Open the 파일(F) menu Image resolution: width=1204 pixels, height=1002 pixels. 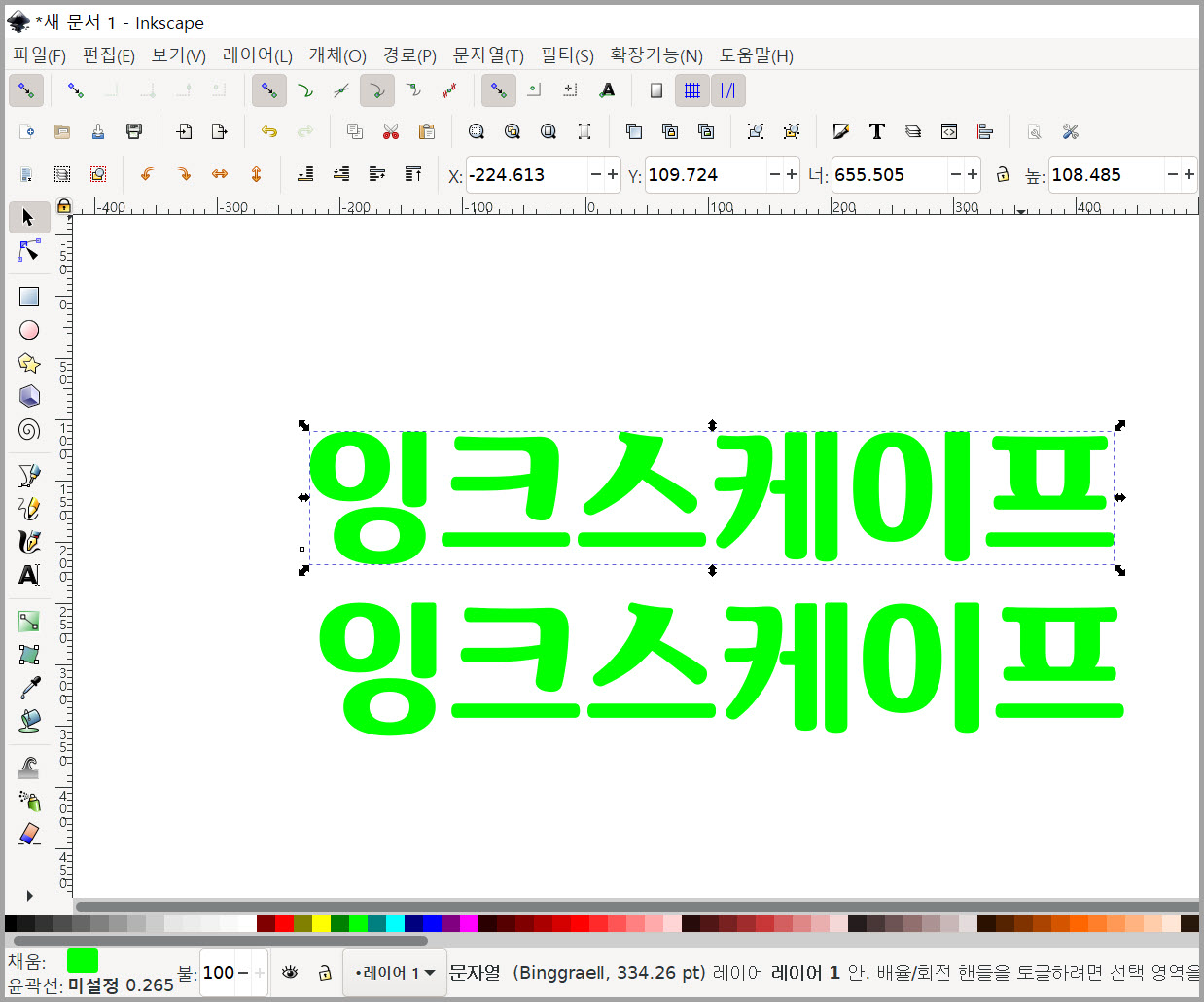39,55
